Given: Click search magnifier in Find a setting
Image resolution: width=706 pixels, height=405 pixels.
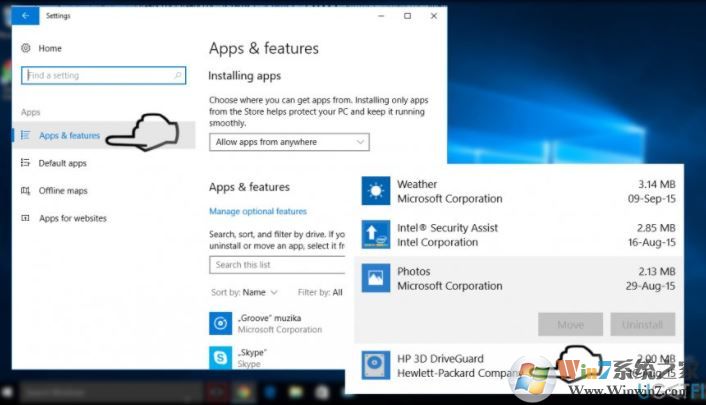Looking at the screenshot, I should pyautogui.click(x=178, y=75).
